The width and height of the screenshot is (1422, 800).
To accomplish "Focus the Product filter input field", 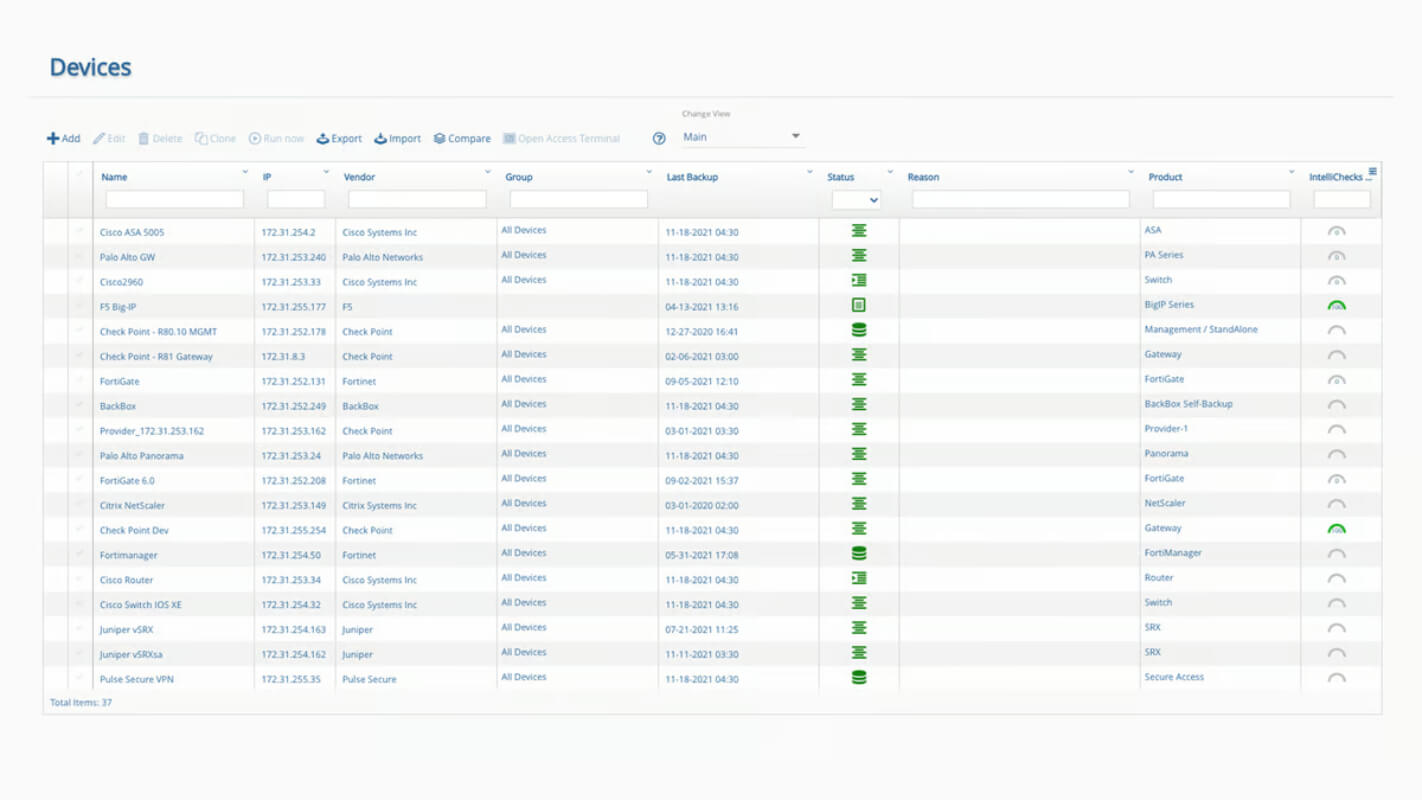I will (1222, 200).
